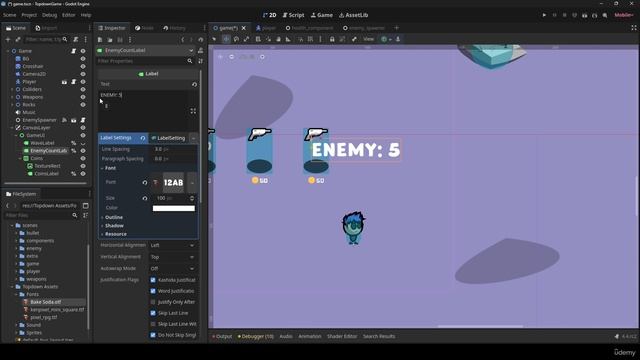This screenshot has height=360, width=640.
Task: Switch to the Script workspace
Action: (x=293, y=15)
